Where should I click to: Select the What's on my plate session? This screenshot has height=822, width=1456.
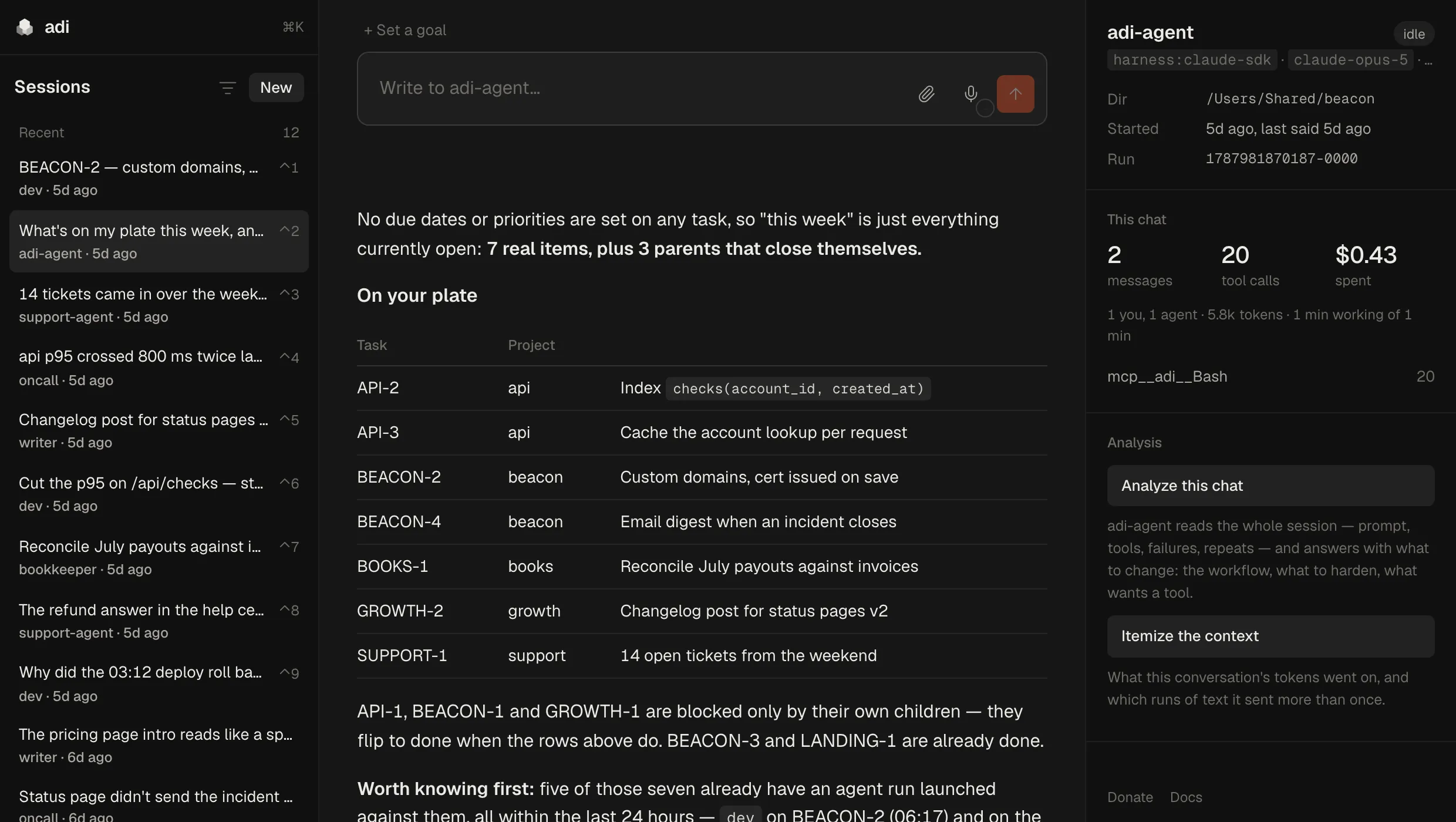click(x=159, y=241)
